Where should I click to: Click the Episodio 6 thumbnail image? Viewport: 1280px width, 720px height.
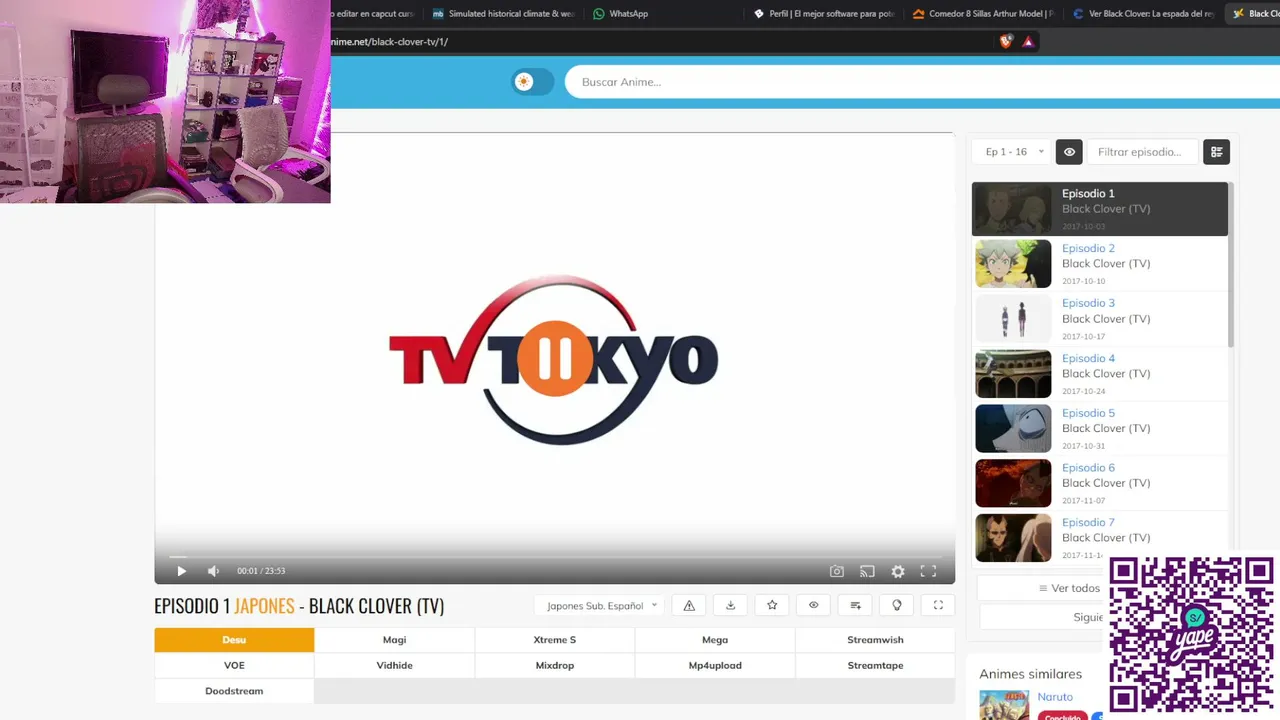coord(1013,483)
